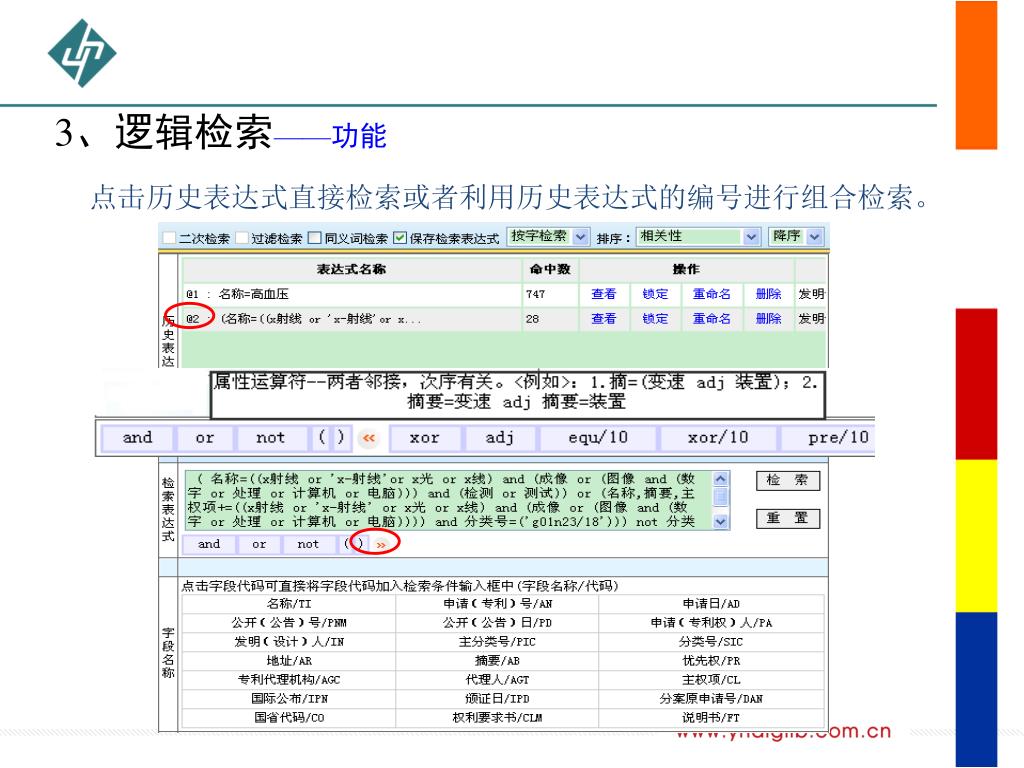Click the orange collapse « arrows icon
The image size is (1024, 768).
369,438
